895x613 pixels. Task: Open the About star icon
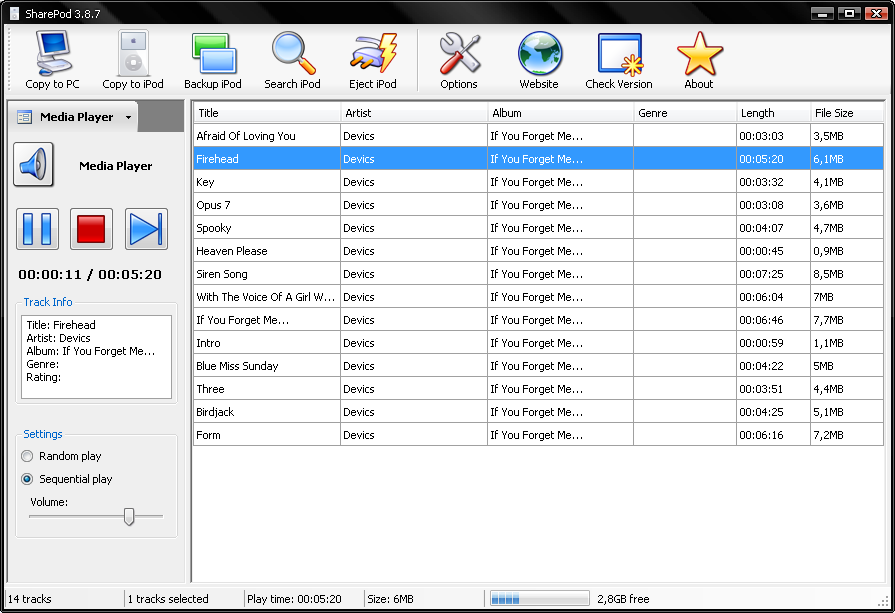click(699, 61)
